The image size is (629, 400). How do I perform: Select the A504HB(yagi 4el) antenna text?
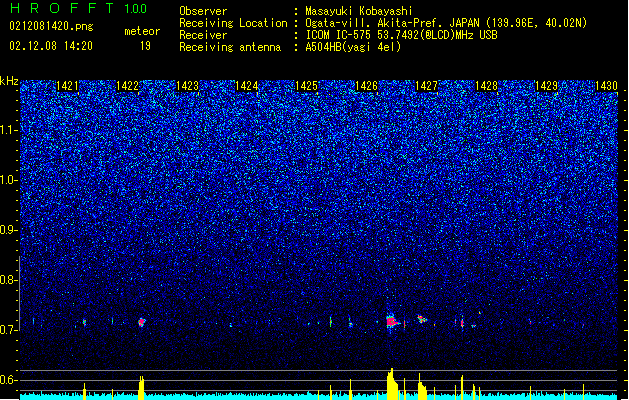pyautogui.click(x=353, y=47)
